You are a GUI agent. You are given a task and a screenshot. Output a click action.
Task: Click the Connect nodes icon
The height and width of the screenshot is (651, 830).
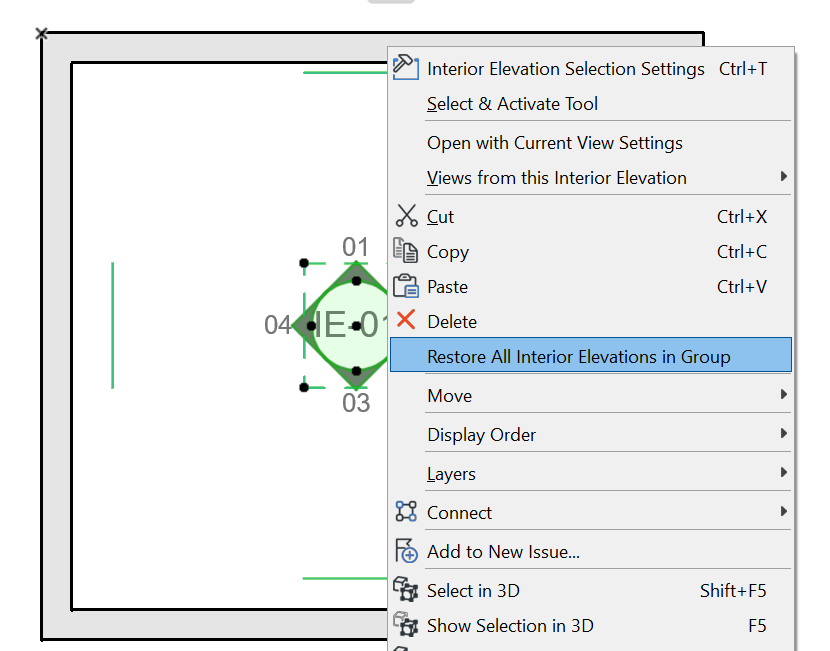coord(406,512)
